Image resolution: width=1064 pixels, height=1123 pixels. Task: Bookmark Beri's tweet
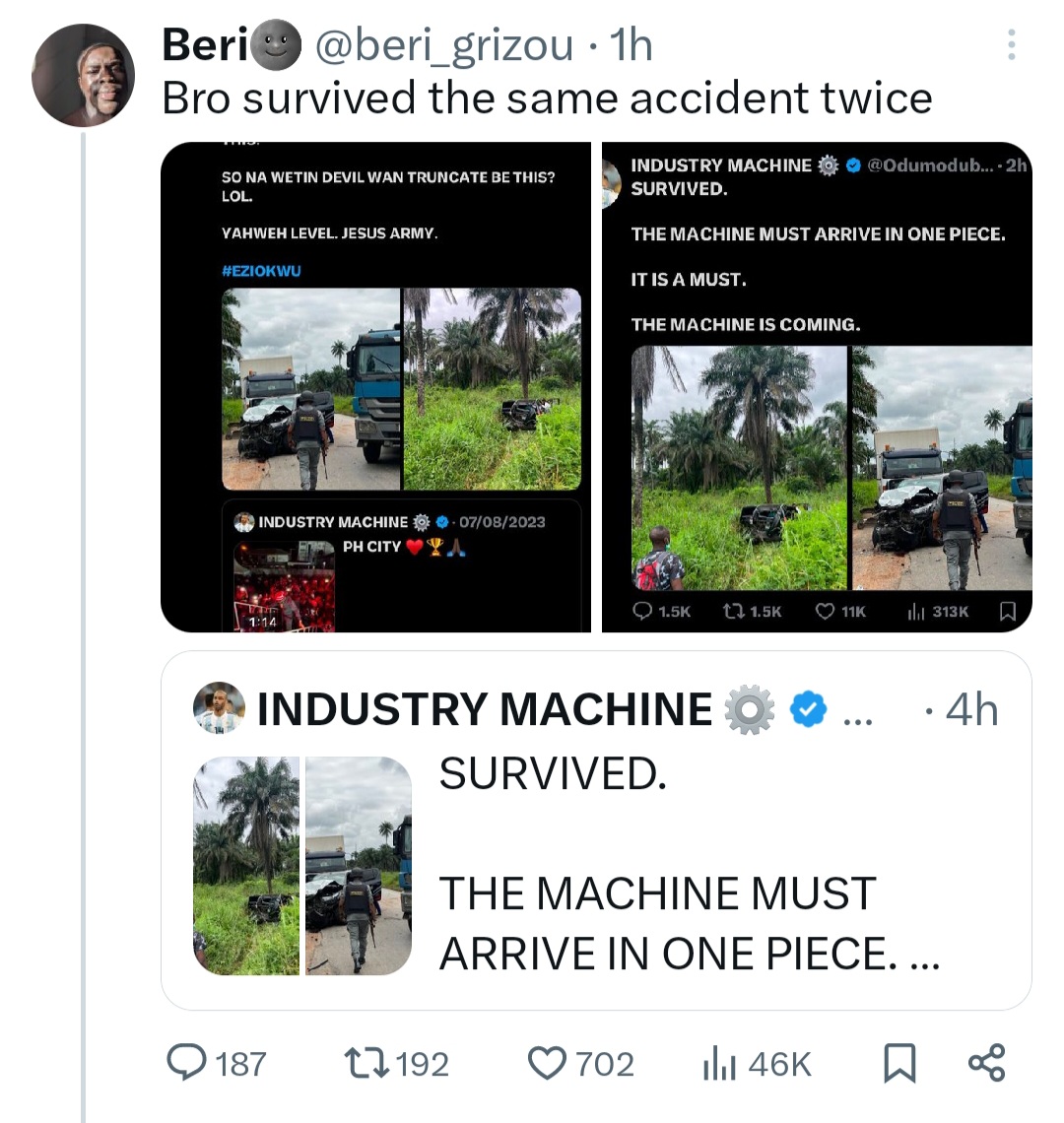pyautogui.click(x=898, y=1063)
